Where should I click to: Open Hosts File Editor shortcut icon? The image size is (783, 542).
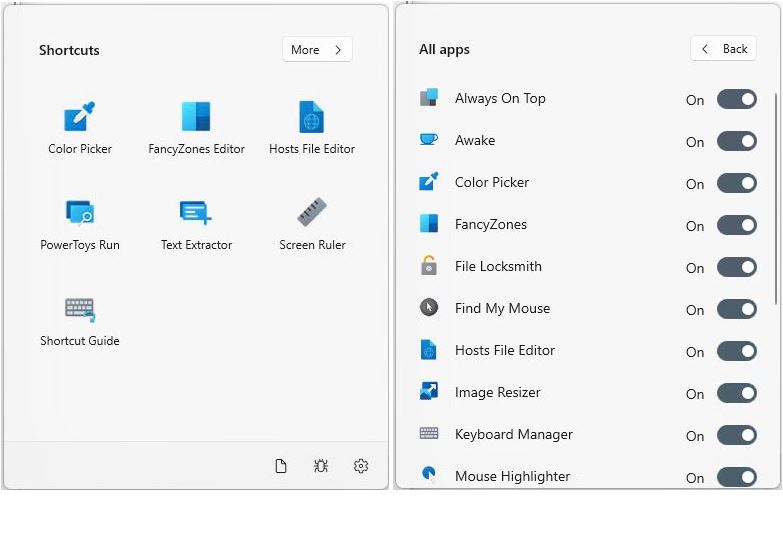[x=312, y=117]
